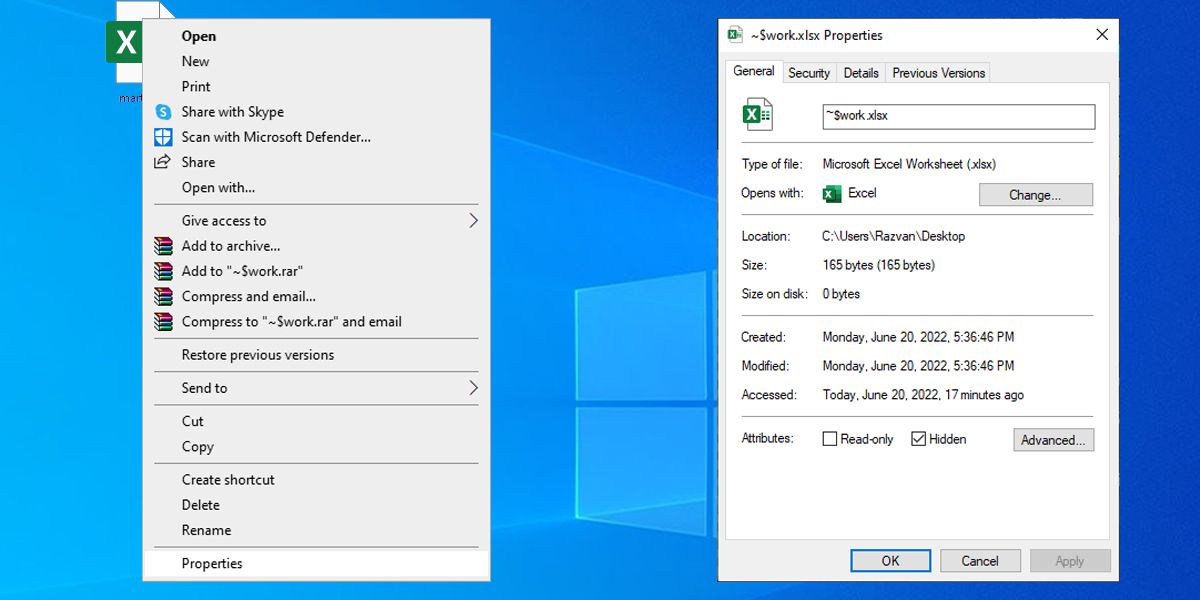Select Properties from the context menu

click(x=212, y=564)
